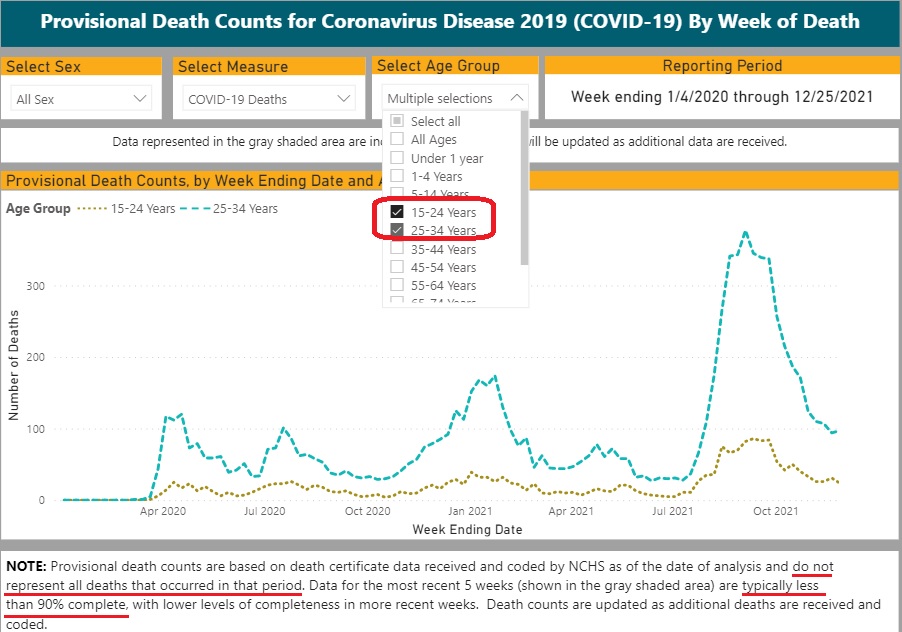902x632 pixels.
Task: Select the 55-64 Years checkbox
Action: [397, 285]
